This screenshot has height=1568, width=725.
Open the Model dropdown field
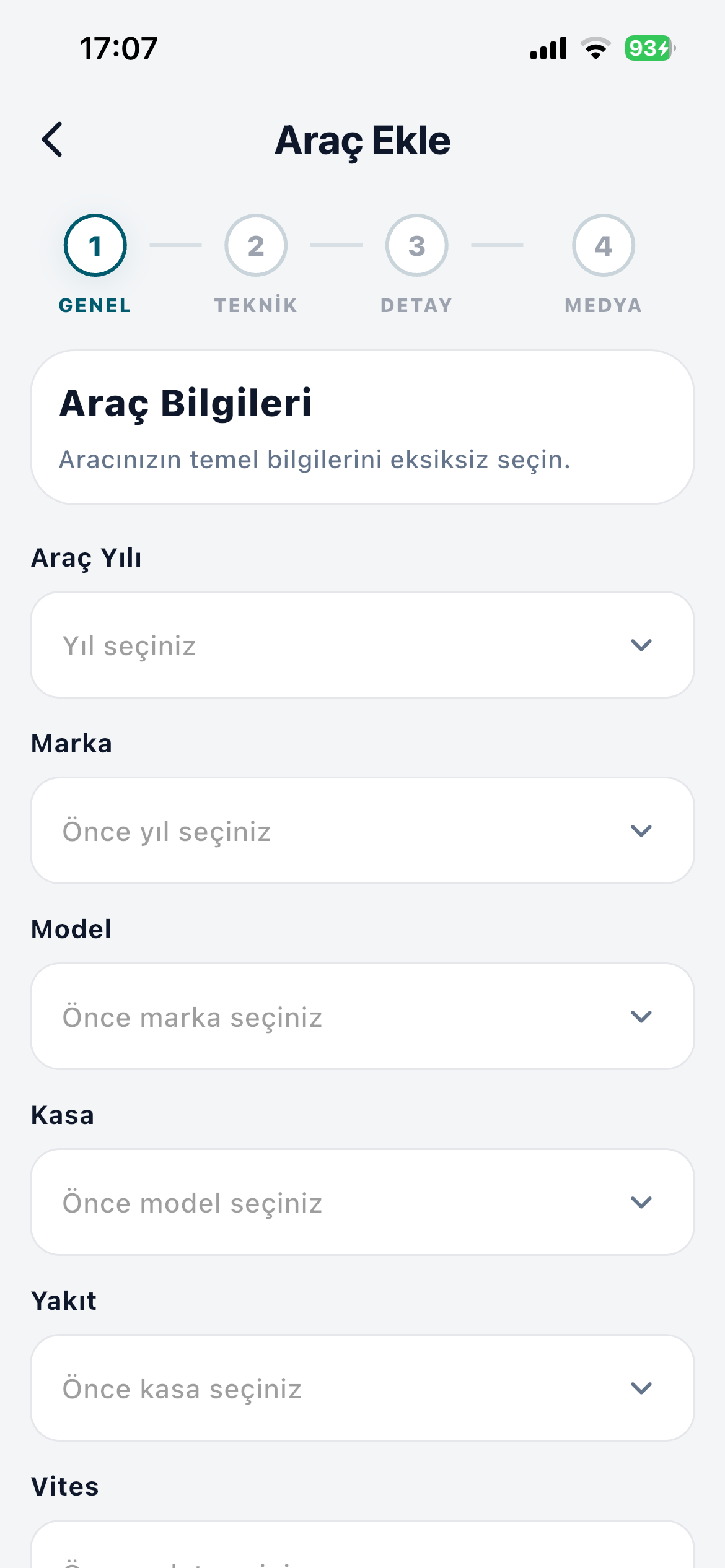pyautogui.click(x=362, y=1016)
